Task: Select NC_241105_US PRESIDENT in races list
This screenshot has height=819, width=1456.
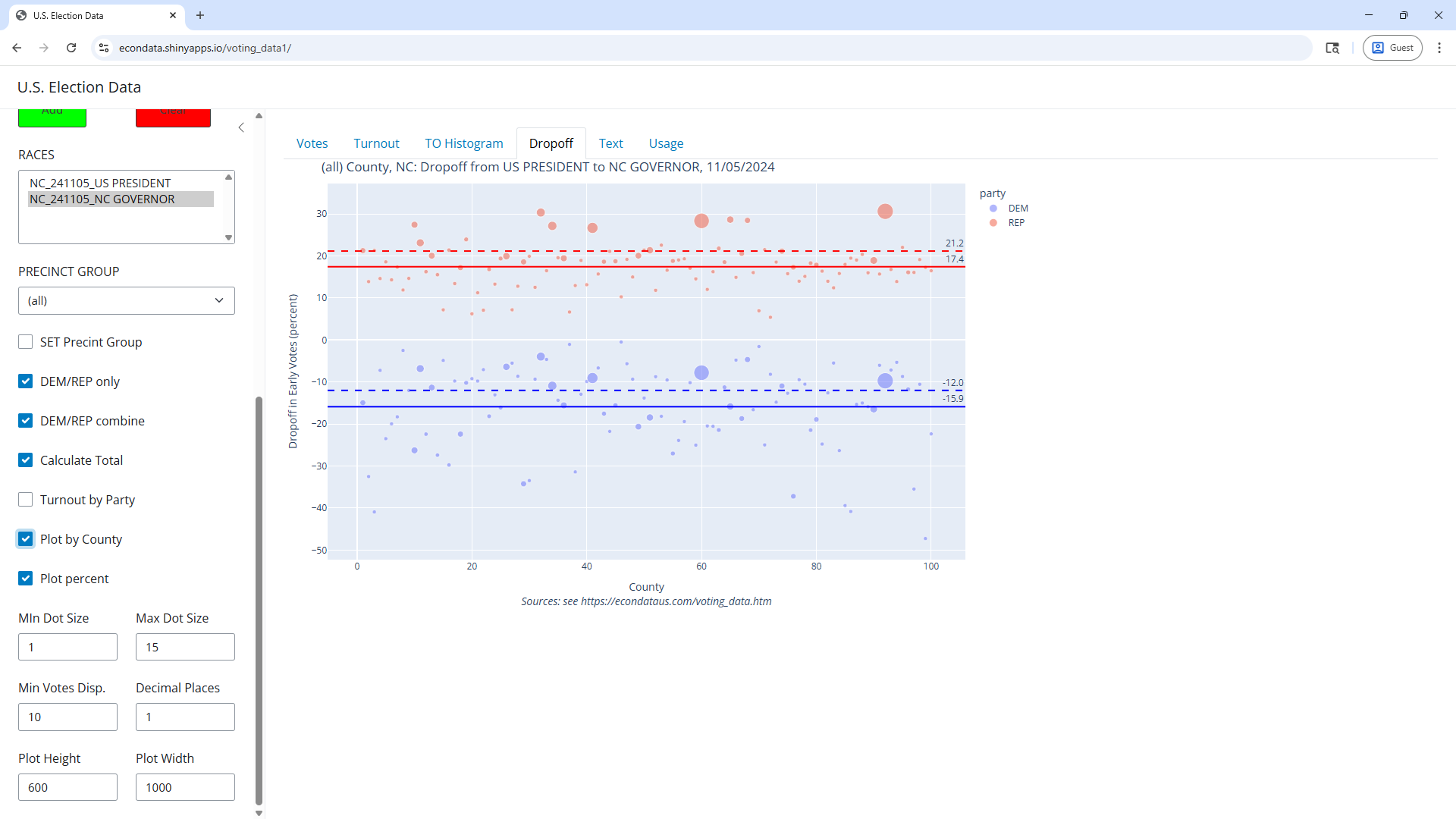Action: [x=100, y=183]
